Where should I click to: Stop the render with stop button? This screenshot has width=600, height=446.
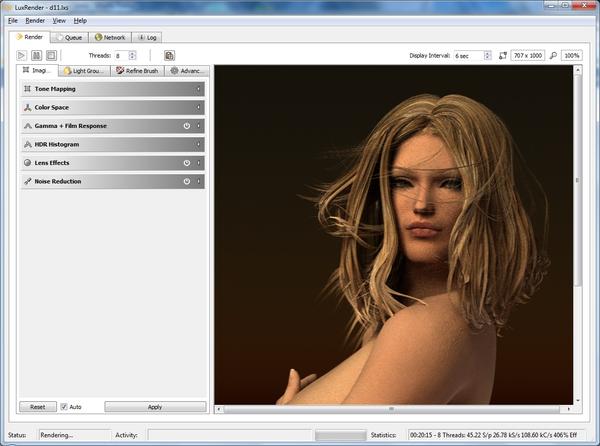point(51,55)
